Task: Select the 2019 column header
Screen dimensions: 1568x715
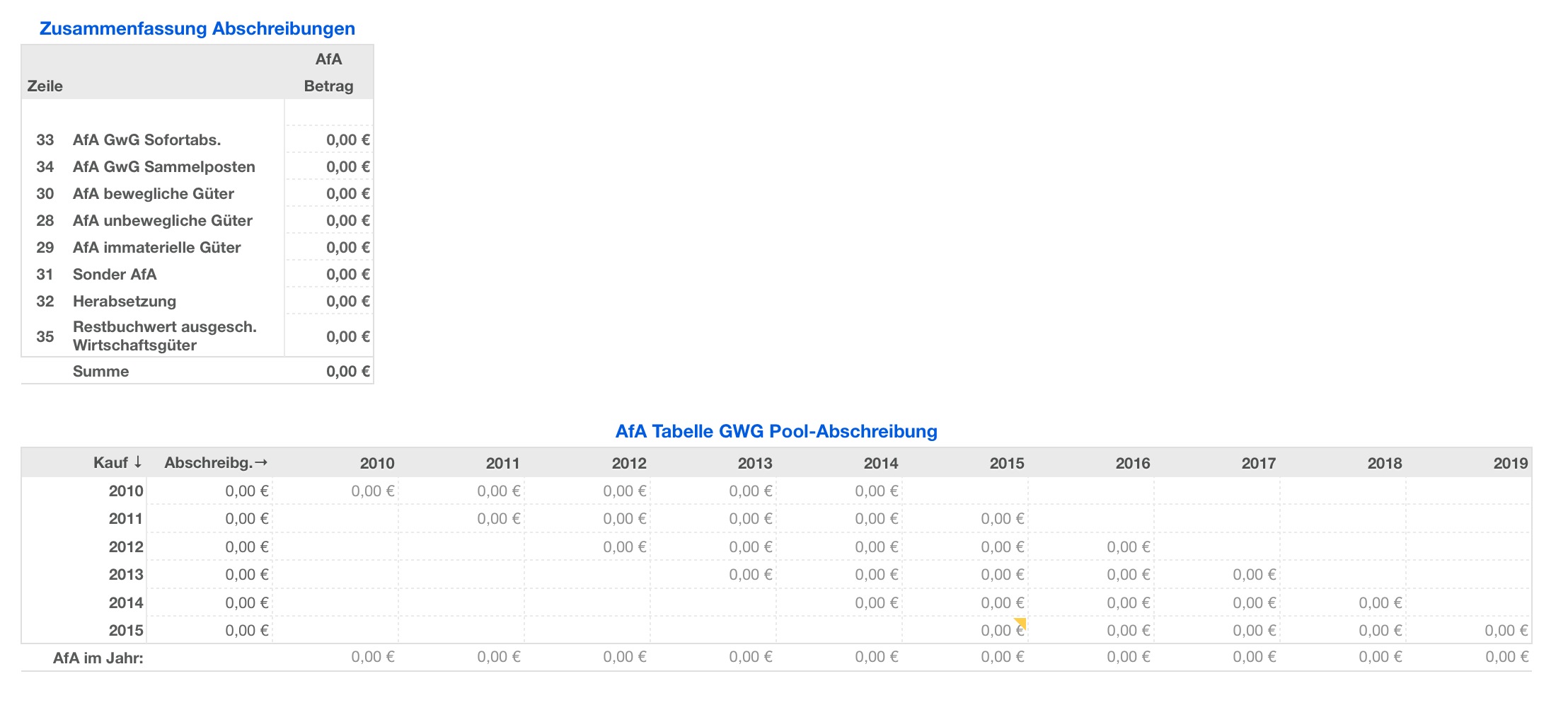Action: (x=1510, y=463)
